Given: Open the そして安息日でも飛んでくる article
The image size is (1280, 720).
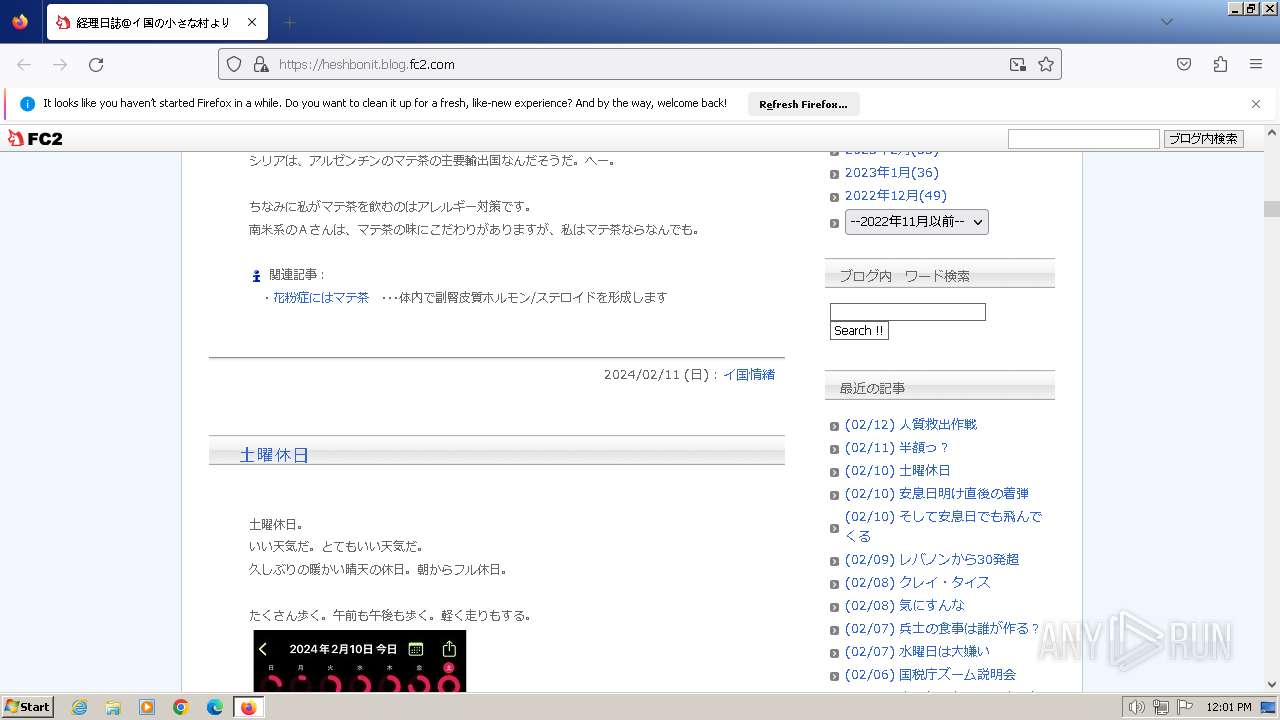Looking at the screenshot, I should coord(942,526).
